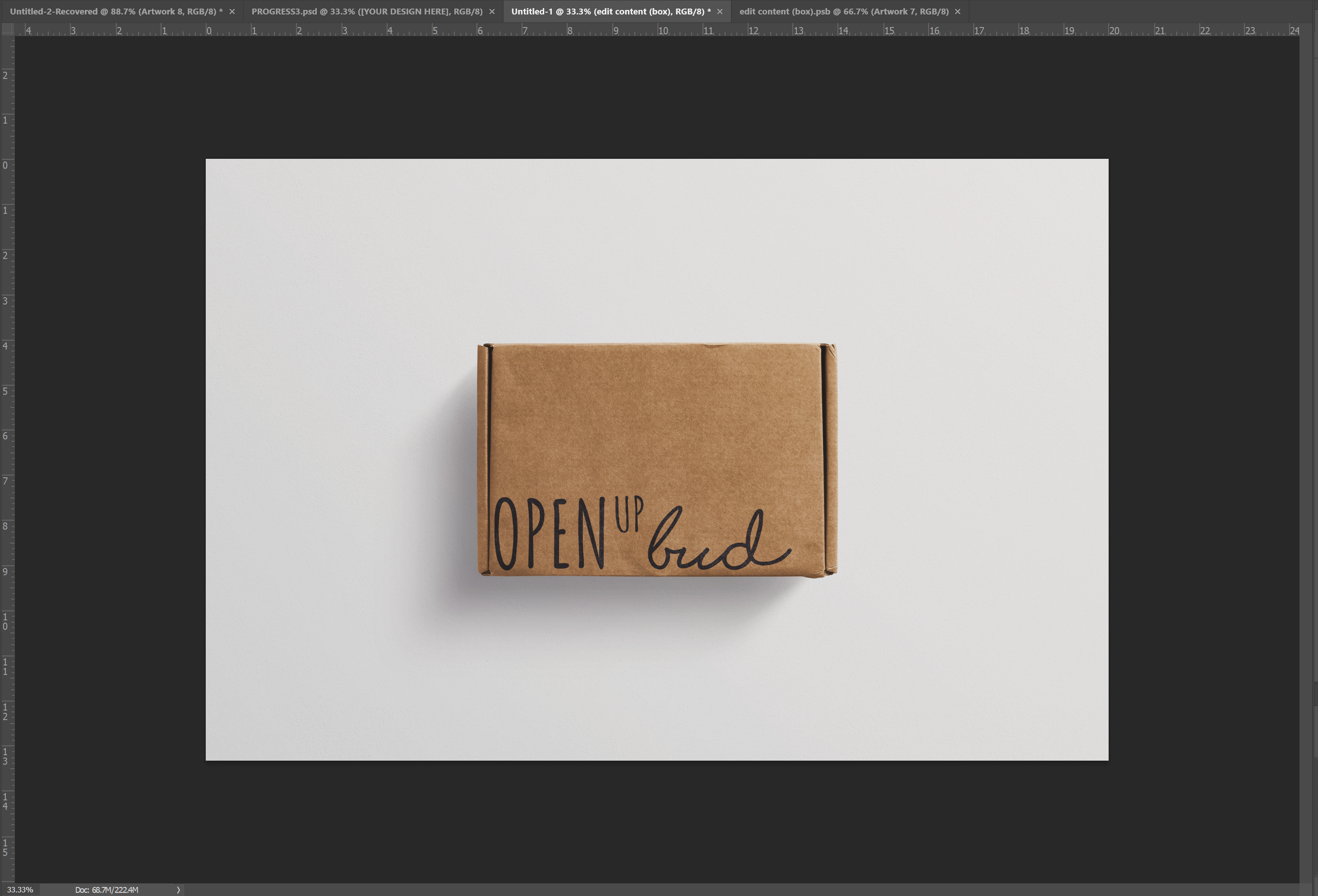This screenshot has height=896, width=1318.
Task: Click the ruler origin corner box
Action: tap(7, 29)
